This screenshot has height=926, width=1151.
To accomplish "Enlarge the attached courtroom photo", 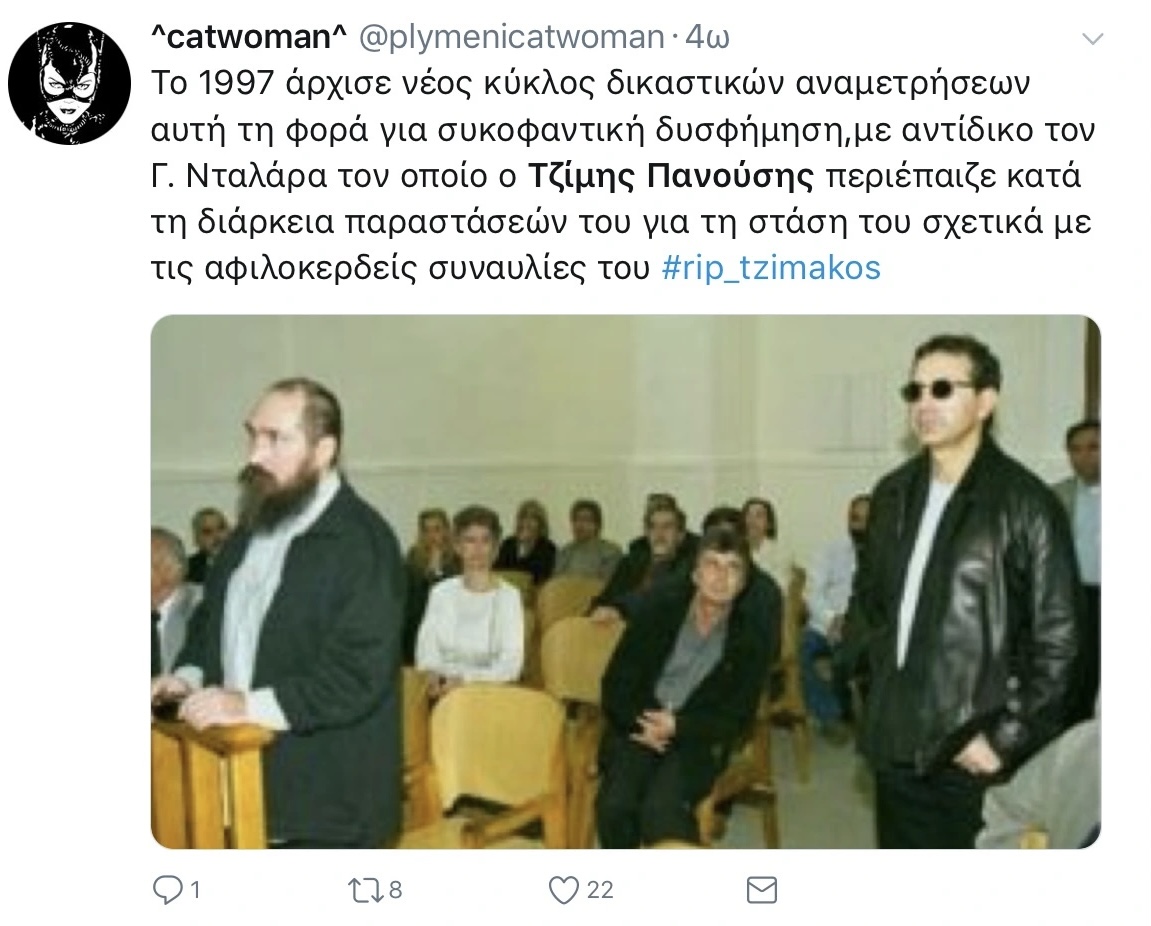I will [625, 582].
